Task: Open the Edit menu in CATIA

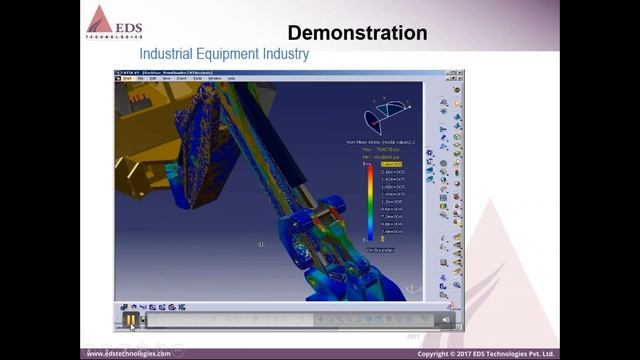Action: [x=153, y=78]
